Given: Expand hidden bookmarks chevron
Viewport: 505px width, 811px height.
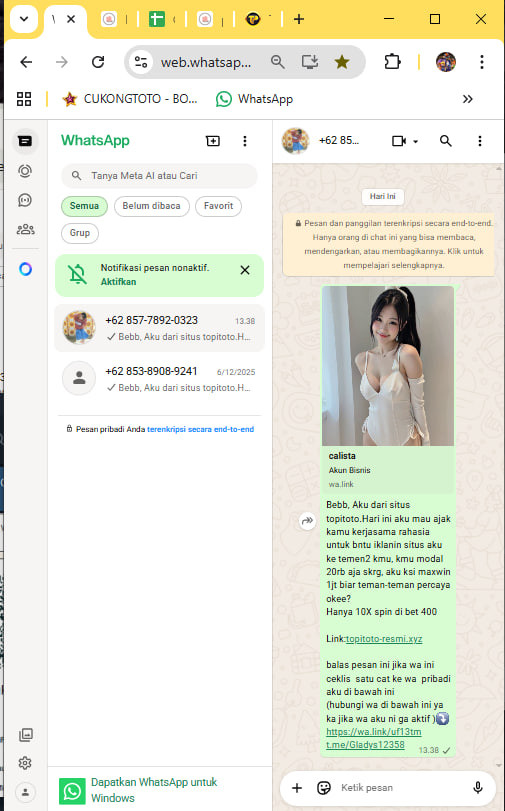Looking at the screenshot, I should point(467,99).
